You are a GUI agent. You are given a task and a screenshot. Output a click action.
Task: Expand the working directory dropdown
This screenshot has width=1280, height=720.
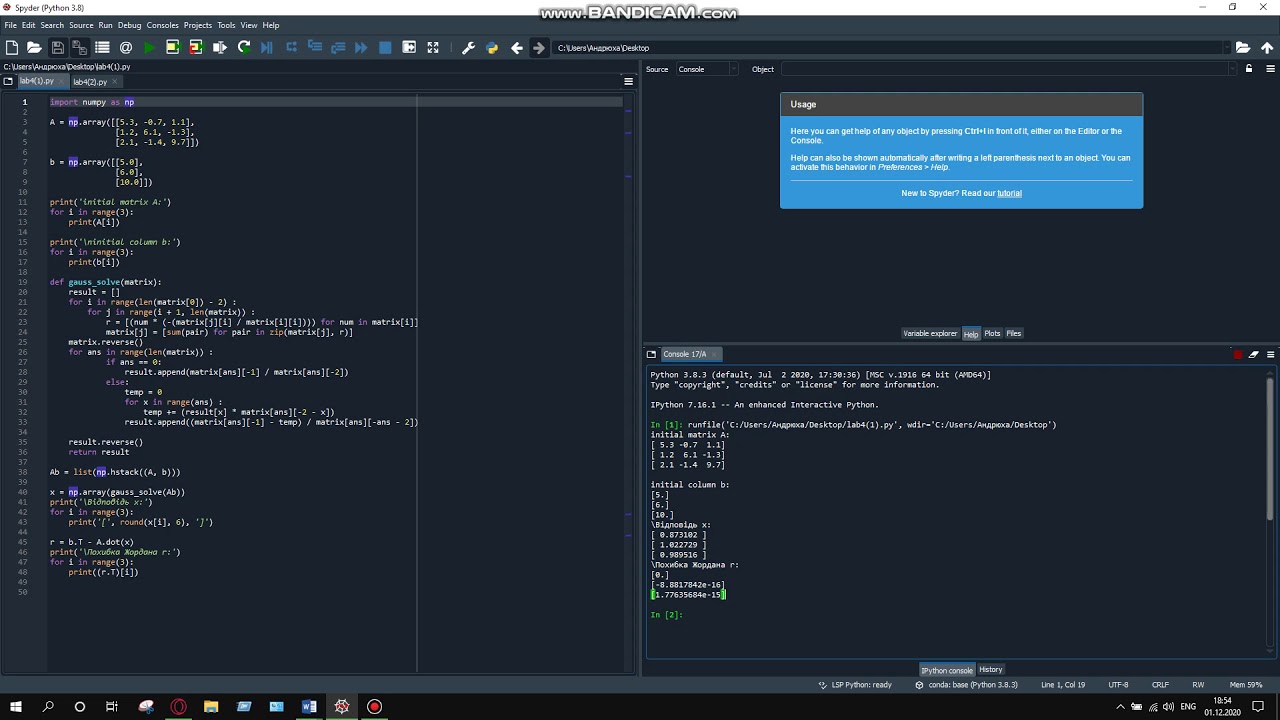tap(1227, 47)
